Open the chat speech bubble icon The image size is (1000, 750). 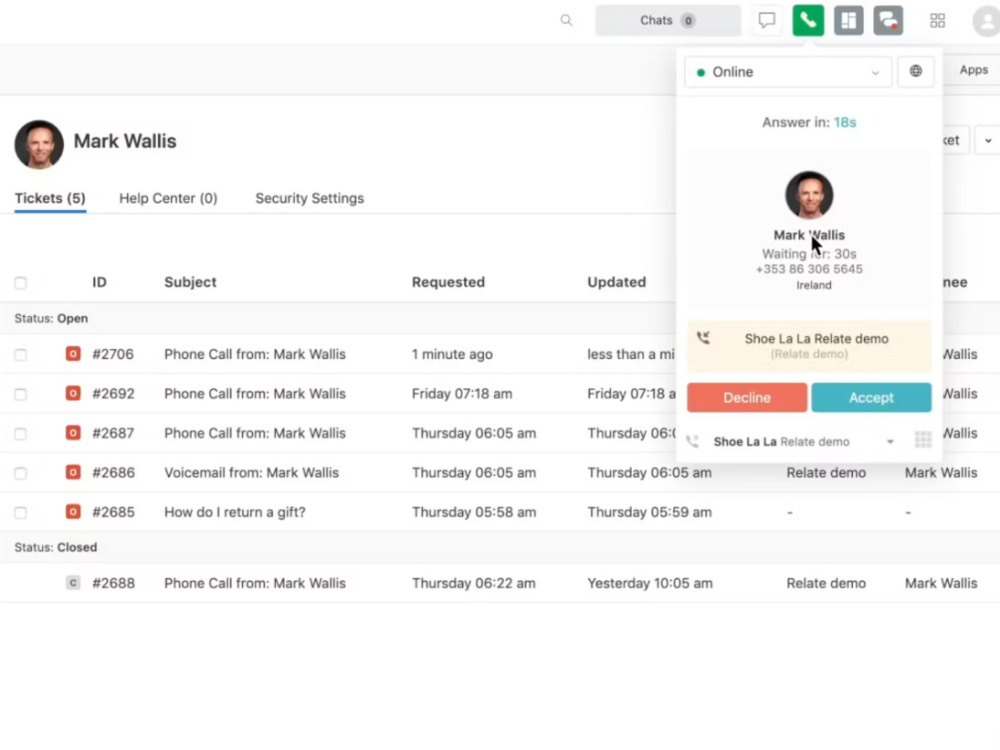[766, 20]
